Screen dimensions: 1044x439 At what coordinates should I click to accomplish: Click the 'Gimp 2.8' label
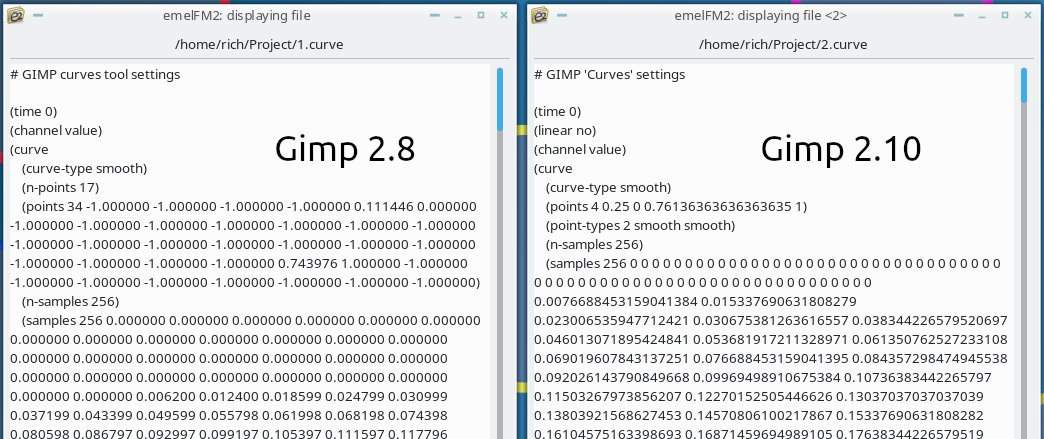pyautogui.click(x=345, y=149)
